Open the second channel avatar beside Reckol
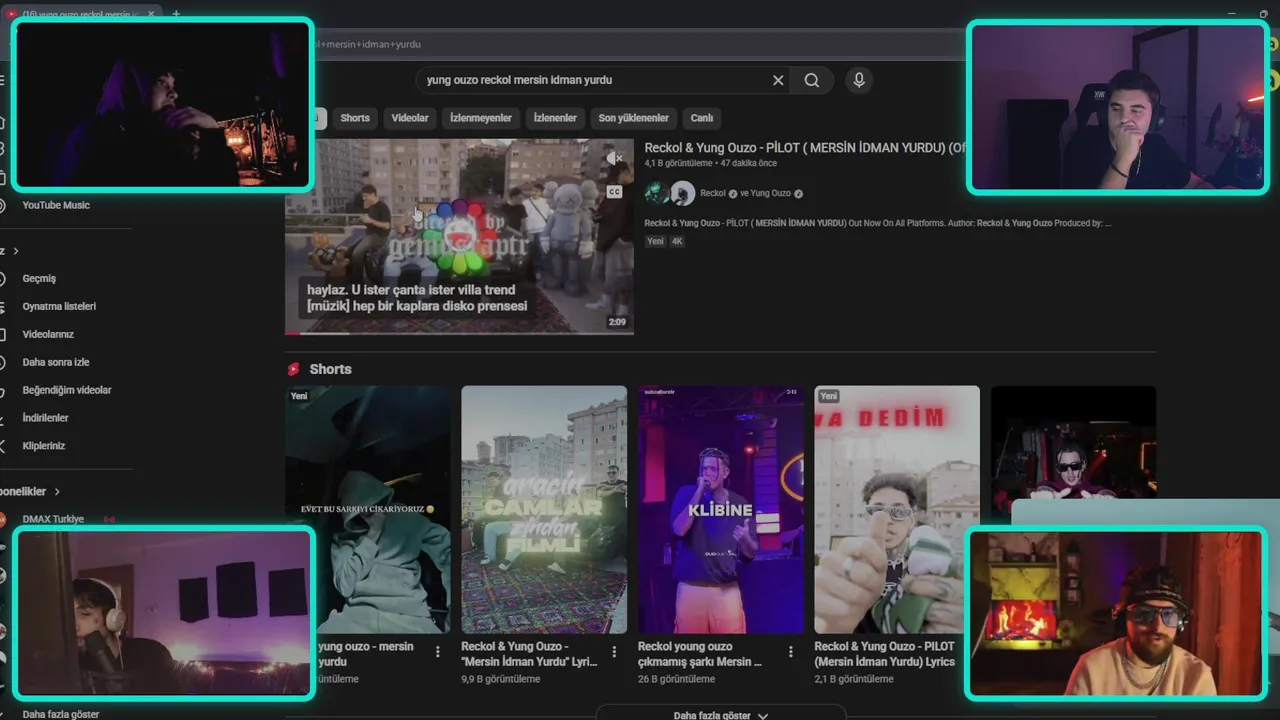This screenshot has height=720, width=1280. click(683, 193)
